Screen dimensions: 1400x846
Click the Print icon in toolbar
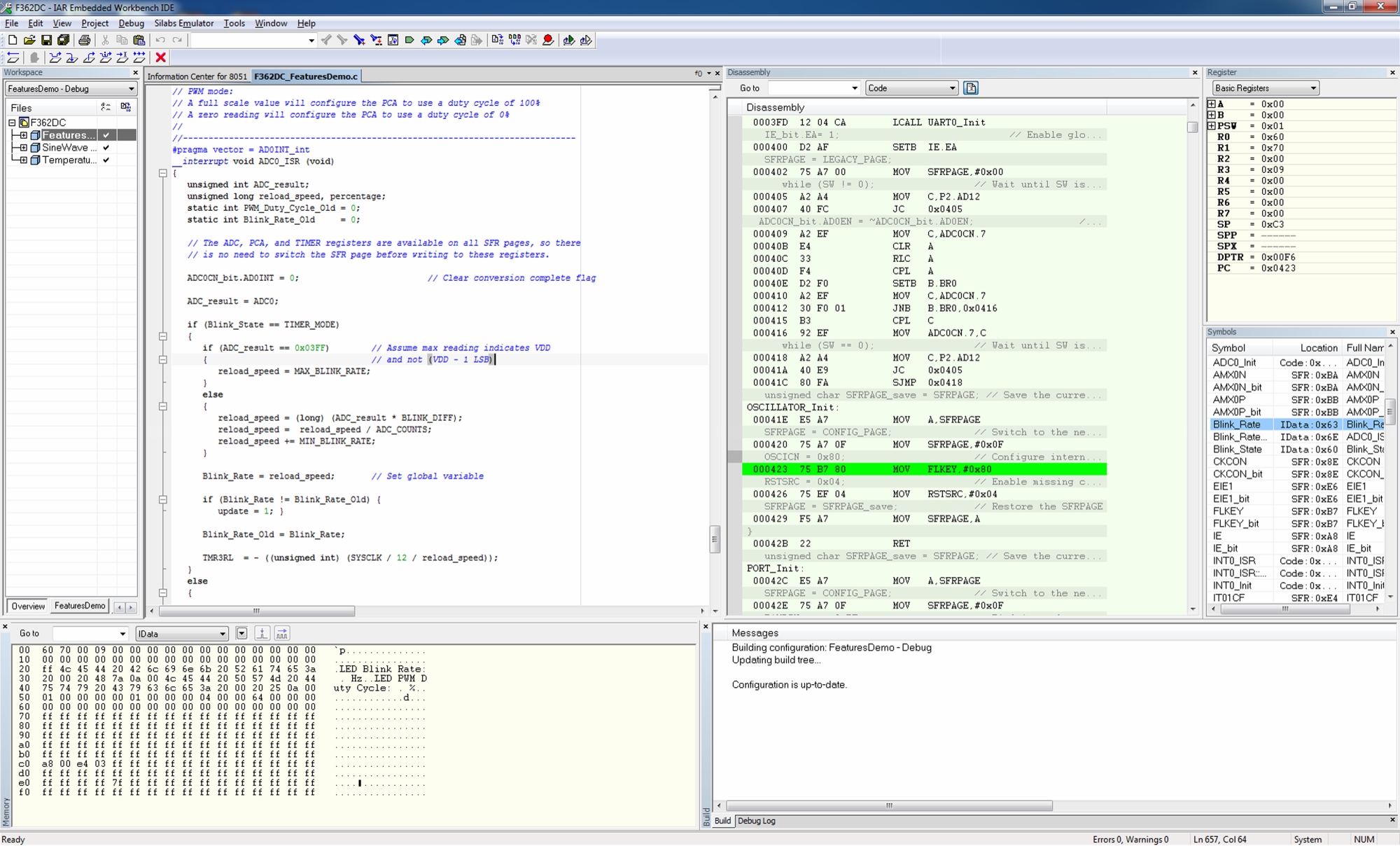pyautogui.click(x=84, y=40)
